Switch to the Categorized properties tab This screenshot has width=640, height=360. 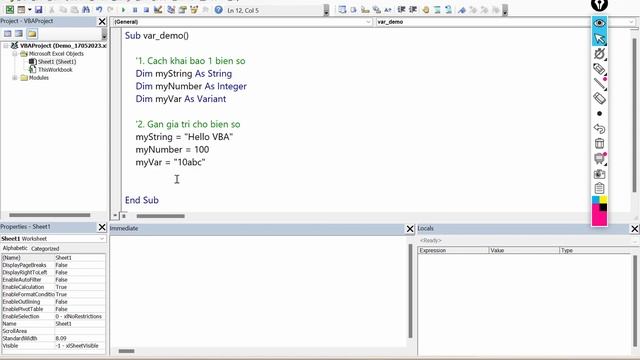pyautogui.click(x=45, y=249)
